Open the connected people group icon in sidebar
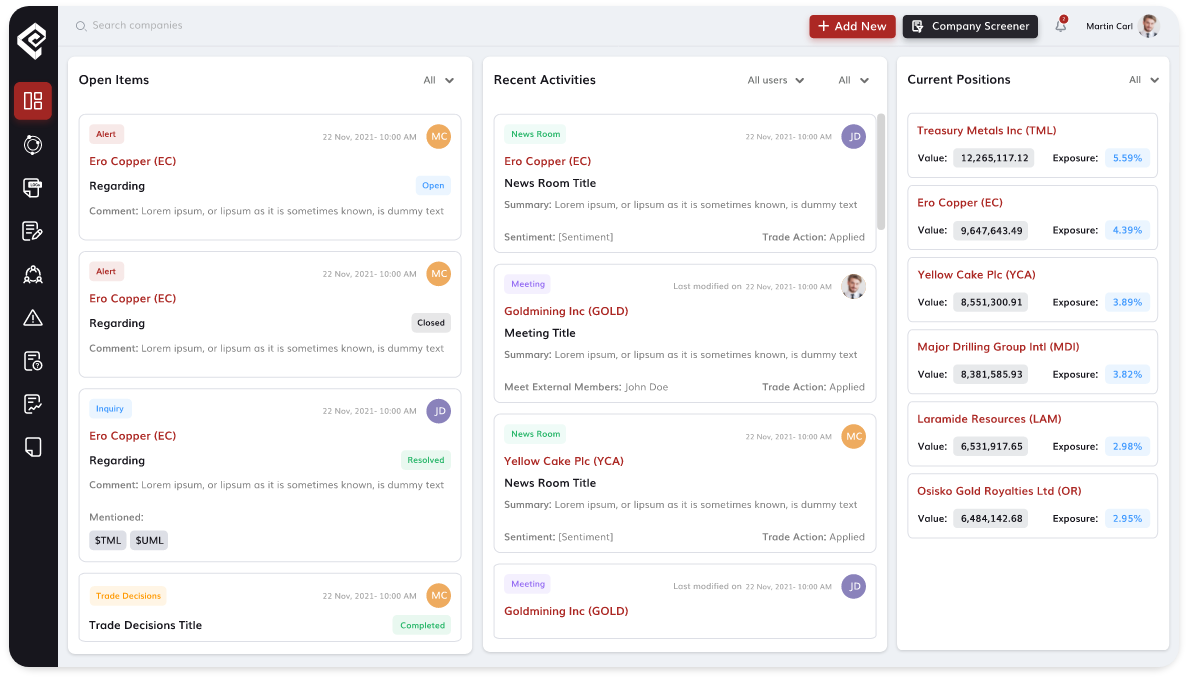1188x679 pixels. click(x=33, y=275)
